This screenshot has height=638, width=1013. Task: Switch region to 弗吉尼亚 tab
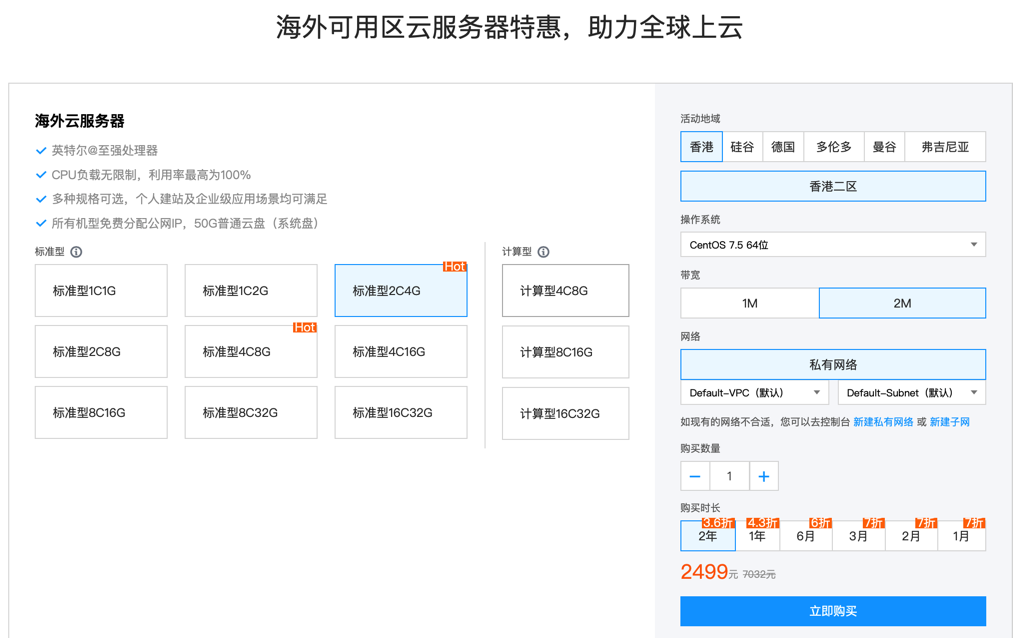[x=944, y=147]
